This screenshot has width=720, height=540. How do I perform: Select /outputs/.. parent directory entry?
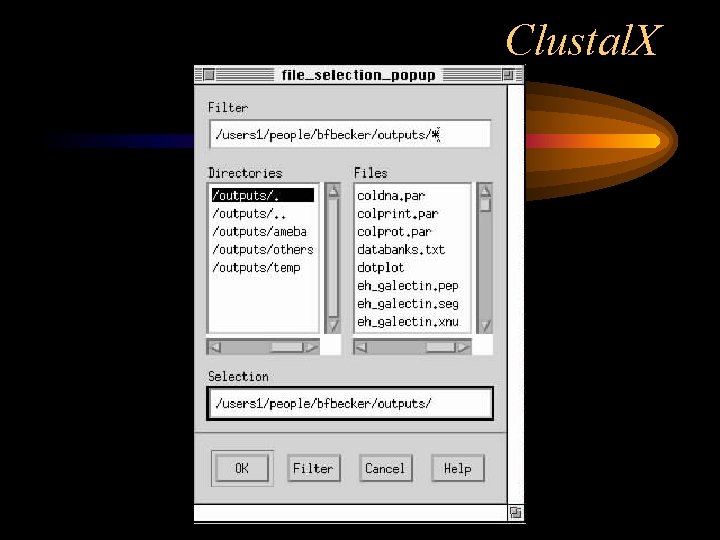tap(263, 214)
